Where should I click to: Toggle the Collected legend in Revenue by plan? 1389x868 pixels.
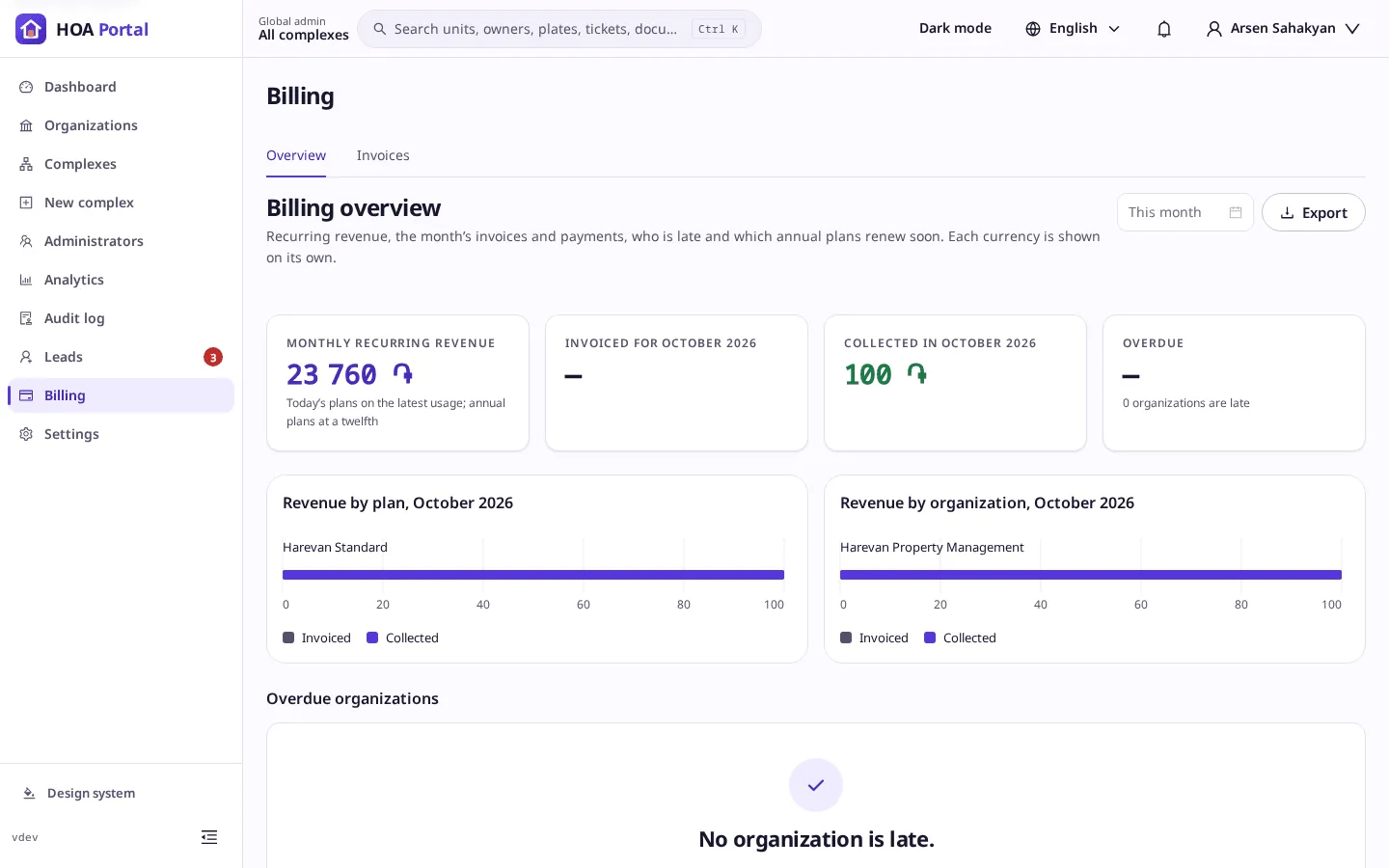pyautogui.click(x=402, y=637)
